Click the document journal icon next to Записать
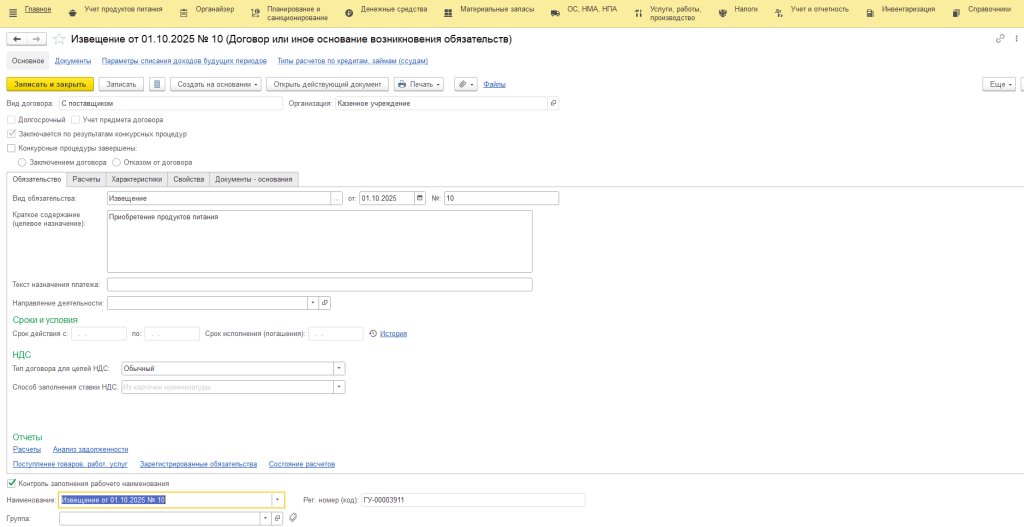Viewport: 1024px width, 527px height. pyautogui.click(x=157, y=85)
